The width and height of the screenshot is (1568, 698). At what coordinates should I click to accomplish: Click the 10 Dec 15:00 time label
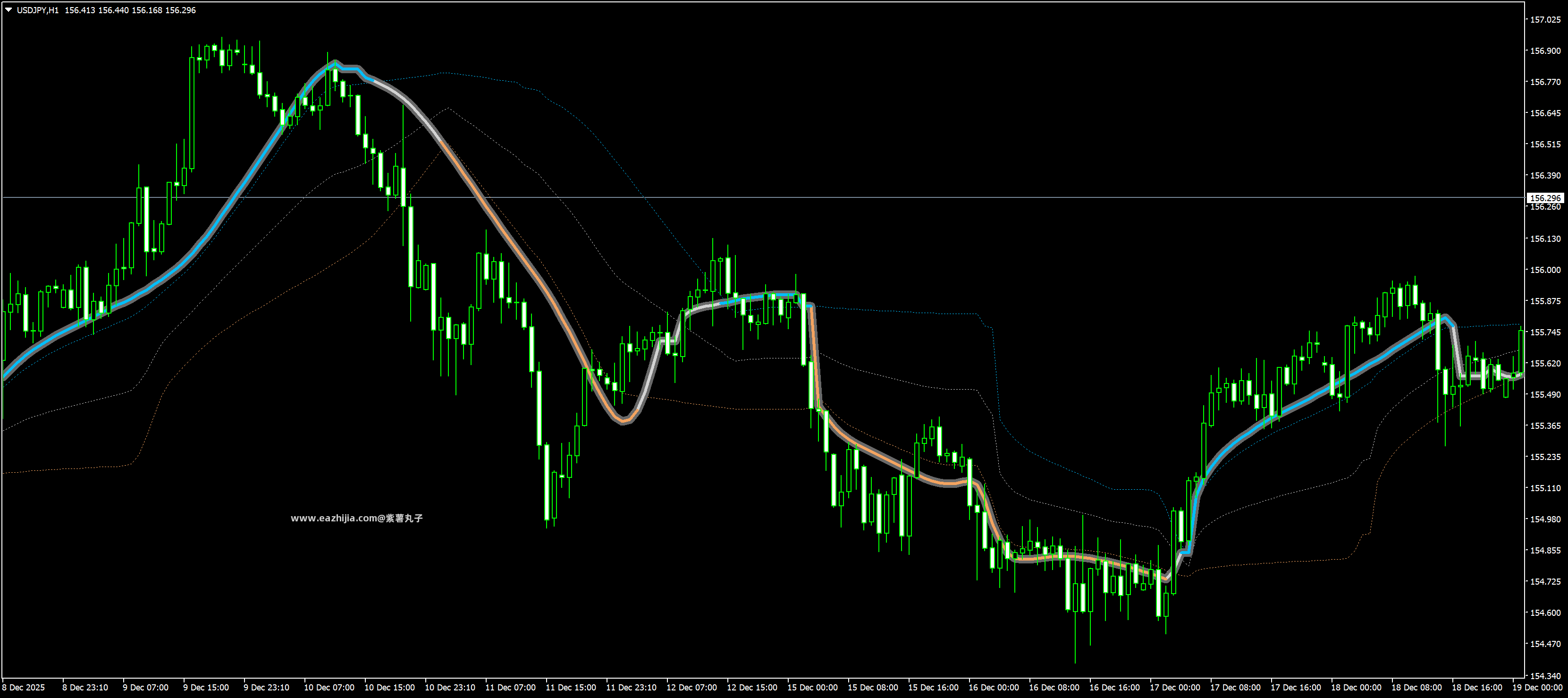tap(389, 688)
